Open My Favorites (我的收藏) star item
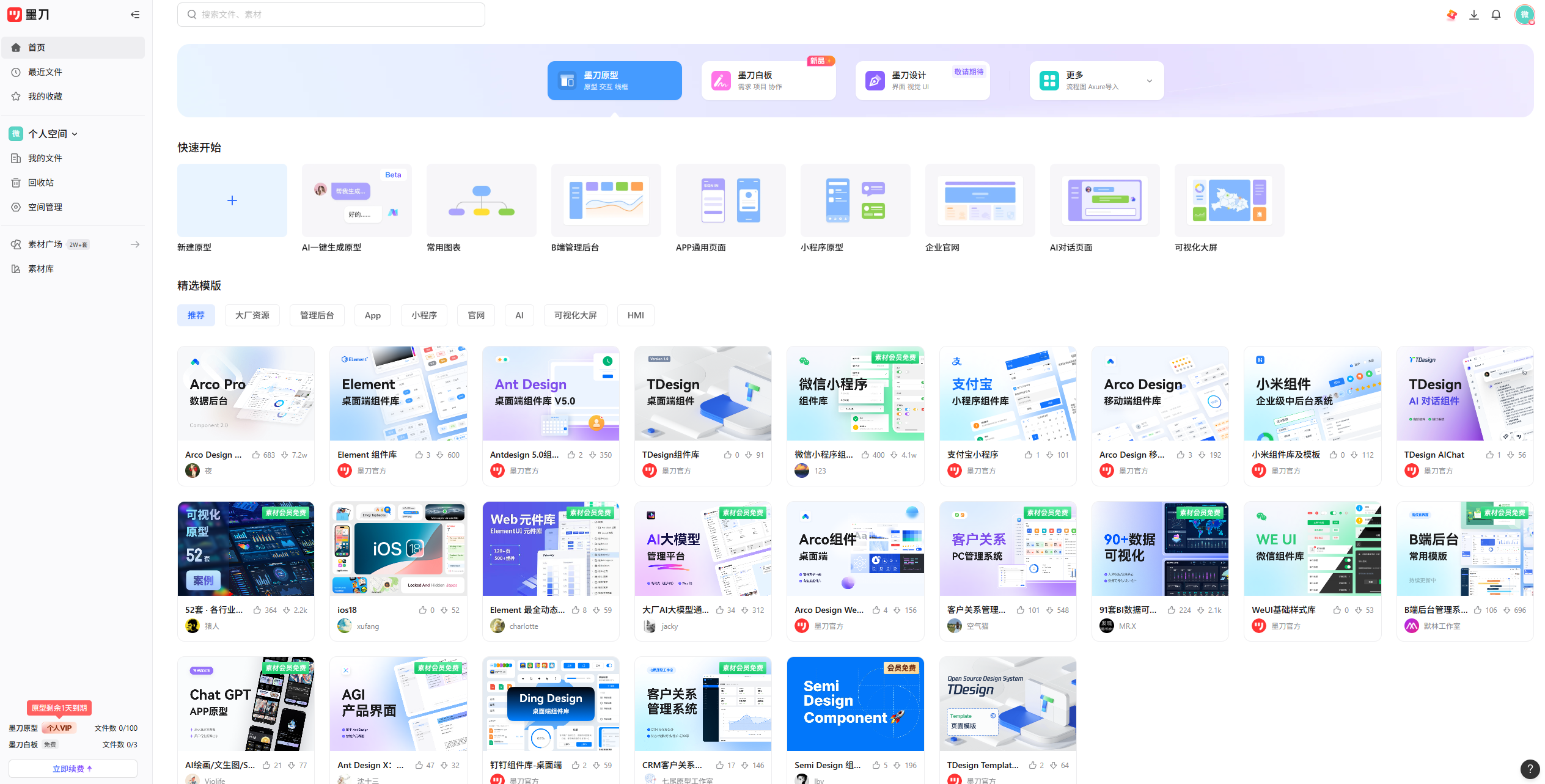This screenshot has width=1545, height=784. point(45,97)
